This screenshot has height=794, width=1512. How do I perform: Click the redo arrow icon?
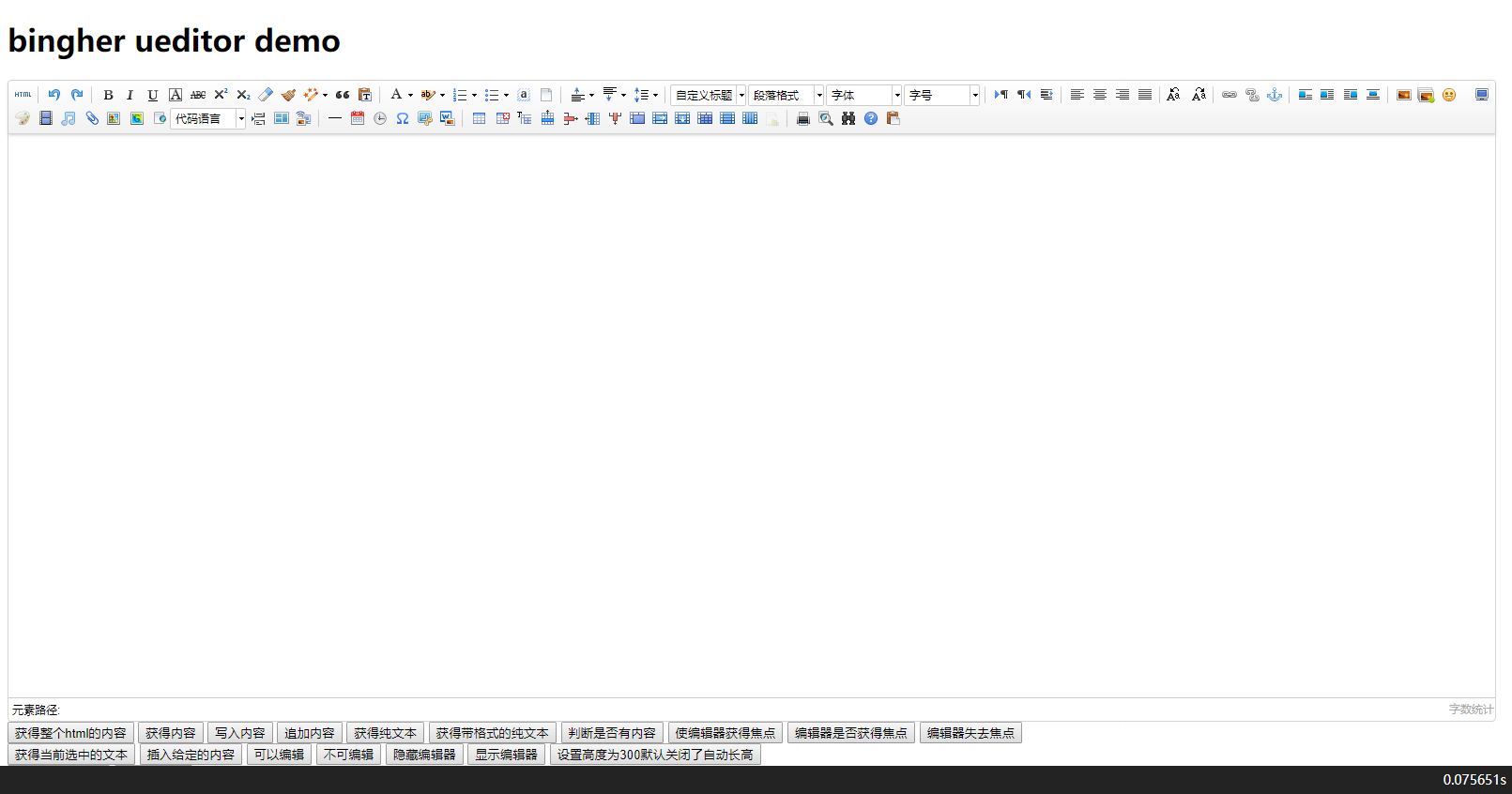coord(77,95)
